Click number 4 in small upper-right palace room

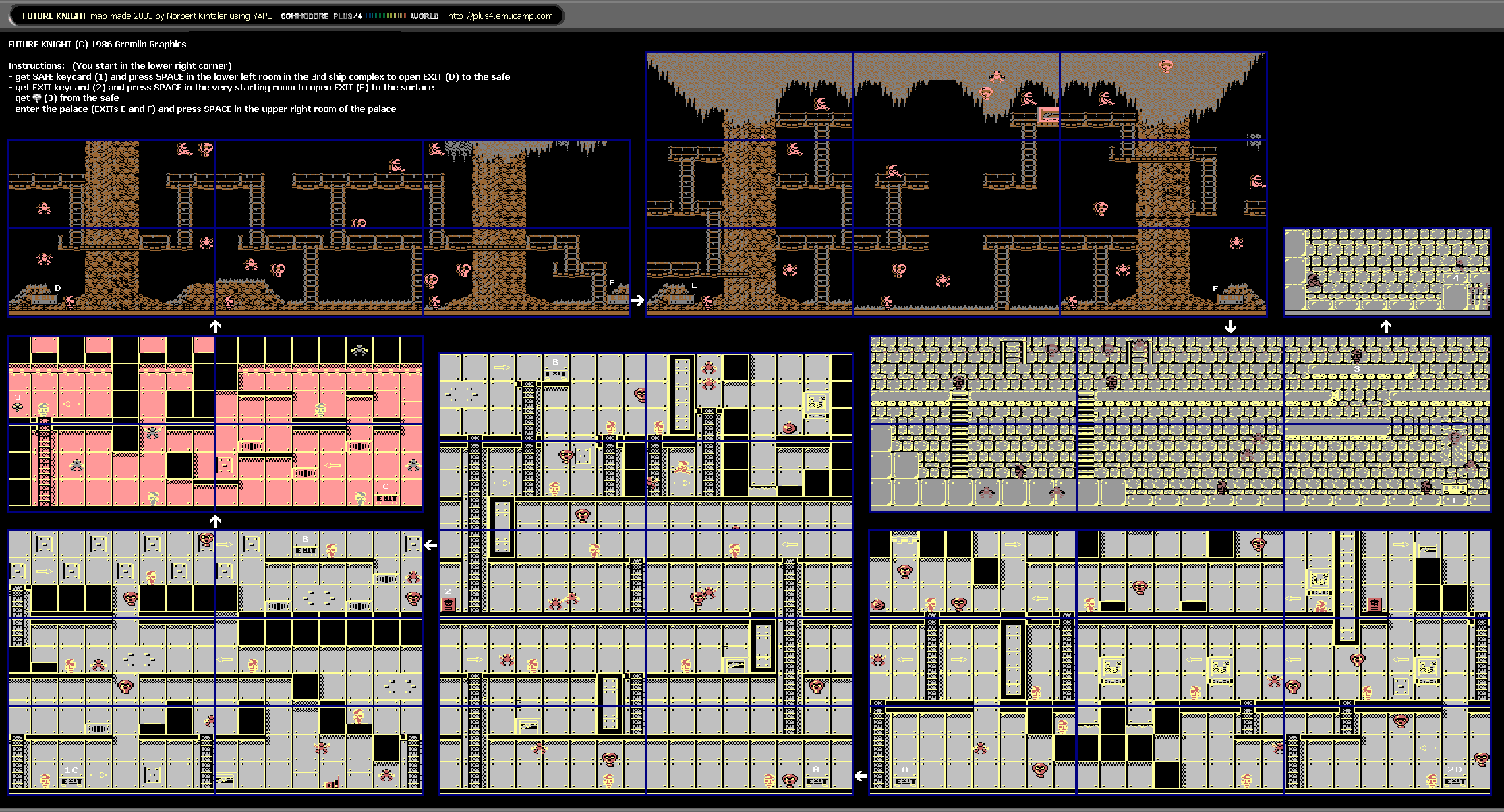(x=1456, y=278)
